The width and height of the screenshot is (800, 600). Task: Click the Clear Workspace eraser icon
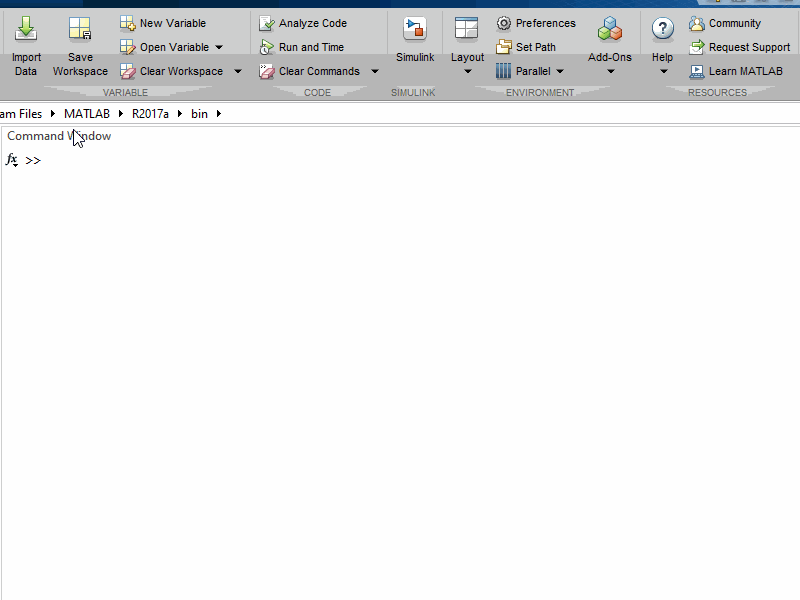128,71
